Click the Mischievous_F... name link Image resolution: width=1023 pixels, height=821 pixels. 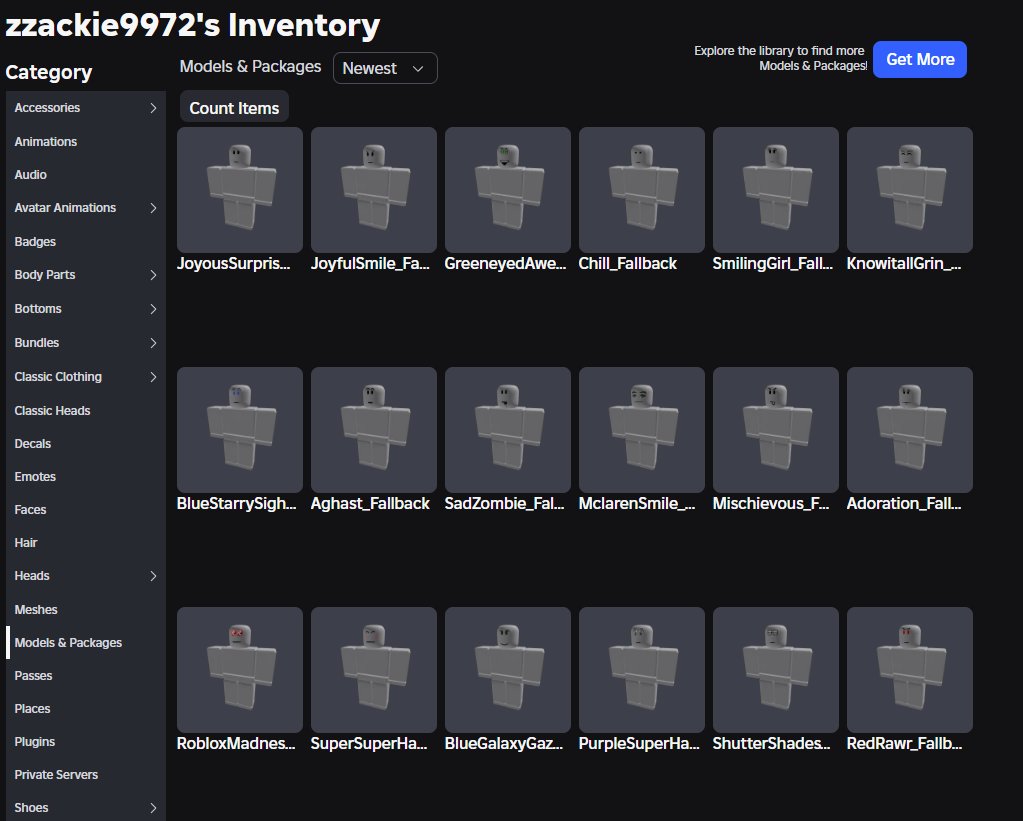(771, 504)
